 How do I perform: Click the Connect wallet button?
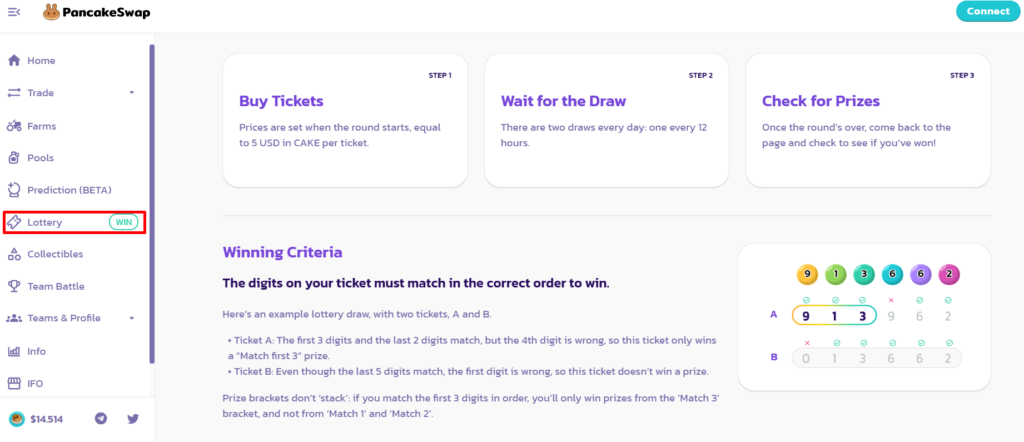988,12
